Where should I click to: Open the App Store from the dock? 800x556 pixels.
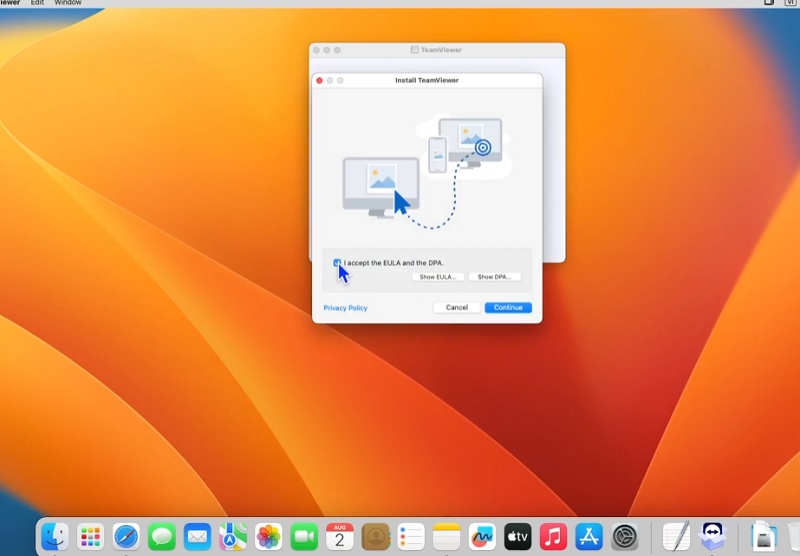(589, 537)
